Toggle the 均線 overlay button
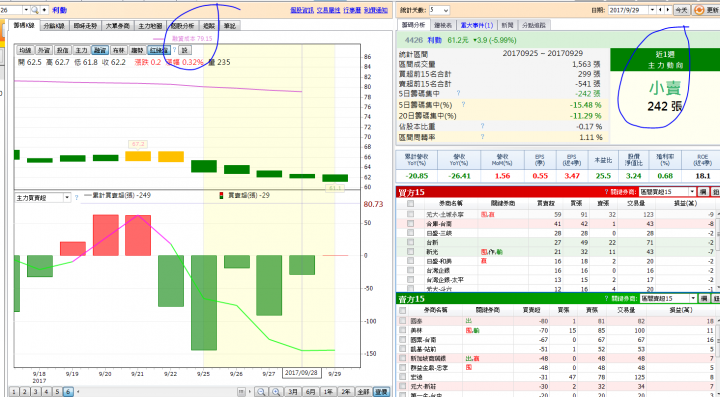The width and height of the screenshot is (720, 397). 25,50
